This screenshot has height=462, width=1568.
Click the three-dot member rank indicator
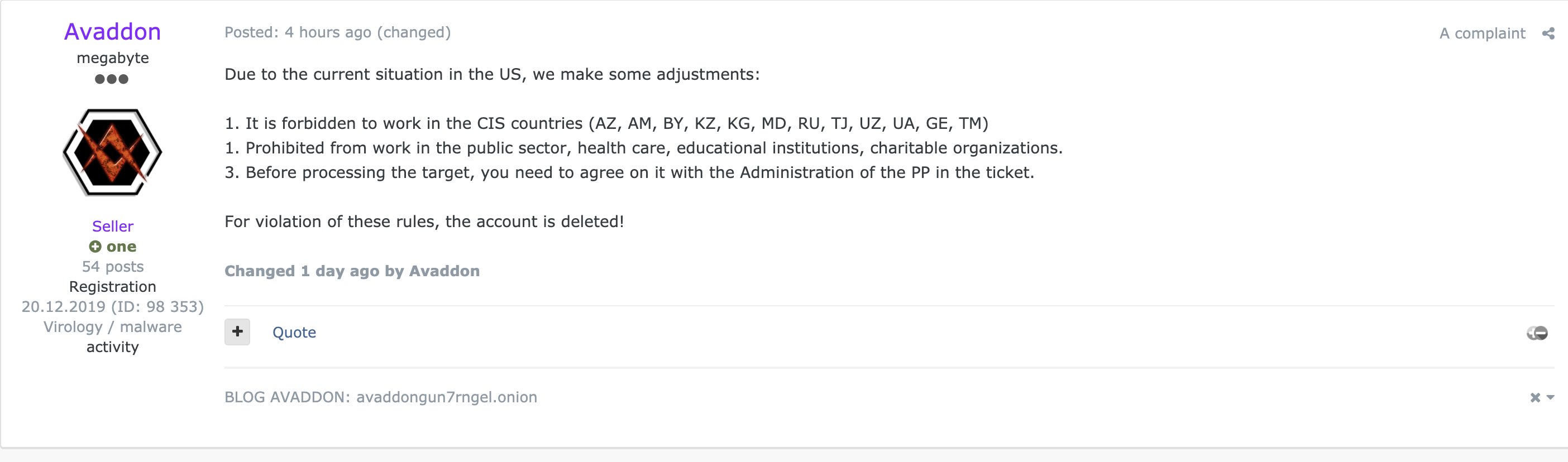[112, 79]
